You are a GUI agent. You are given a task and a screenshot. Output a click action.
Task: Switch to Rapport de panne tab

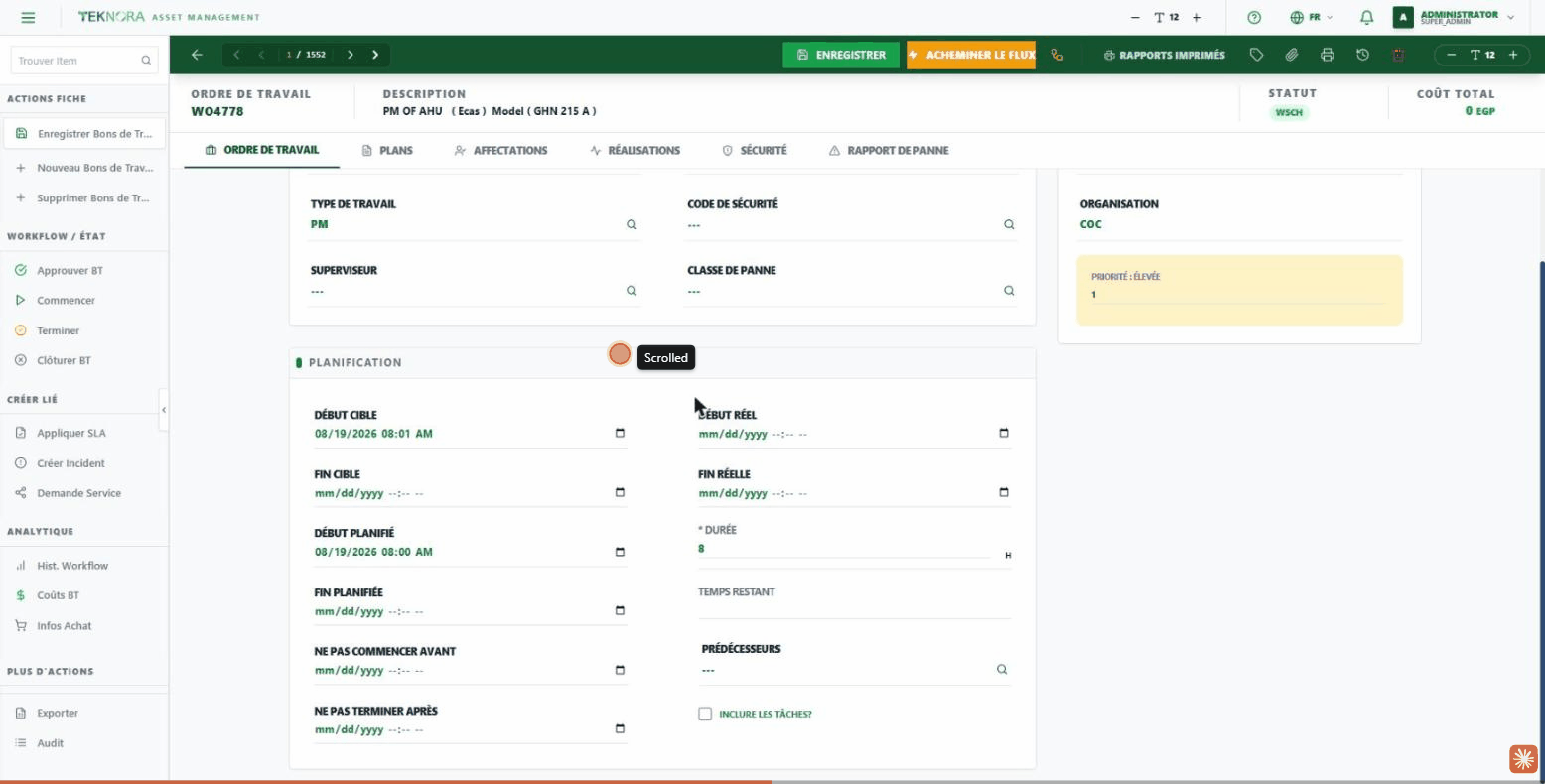pyautogui.click(x=889, y=150)
